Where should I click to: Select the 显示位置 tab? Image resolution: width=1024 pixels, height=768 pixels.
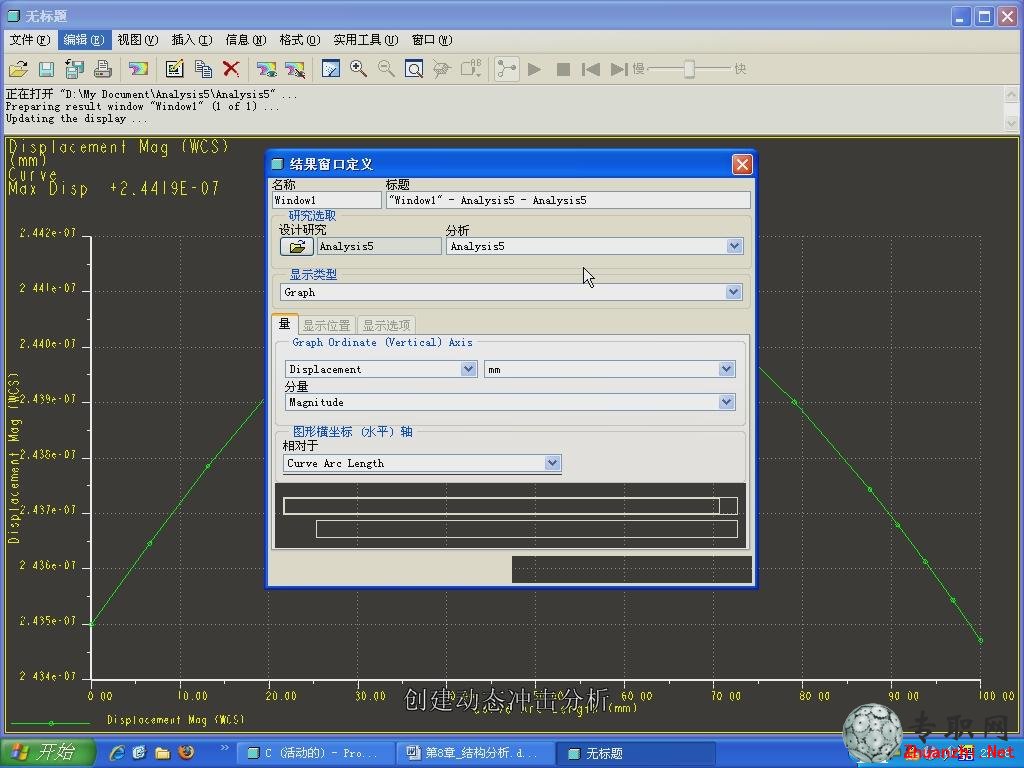(327, 325)
